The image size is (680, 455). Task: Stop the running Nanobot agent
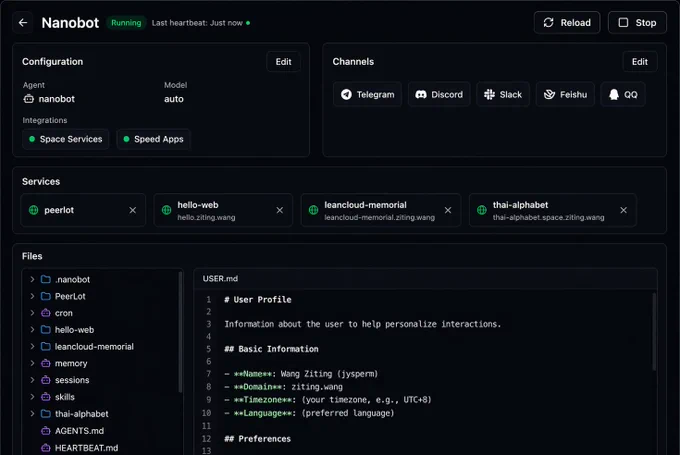click(637, 23)
